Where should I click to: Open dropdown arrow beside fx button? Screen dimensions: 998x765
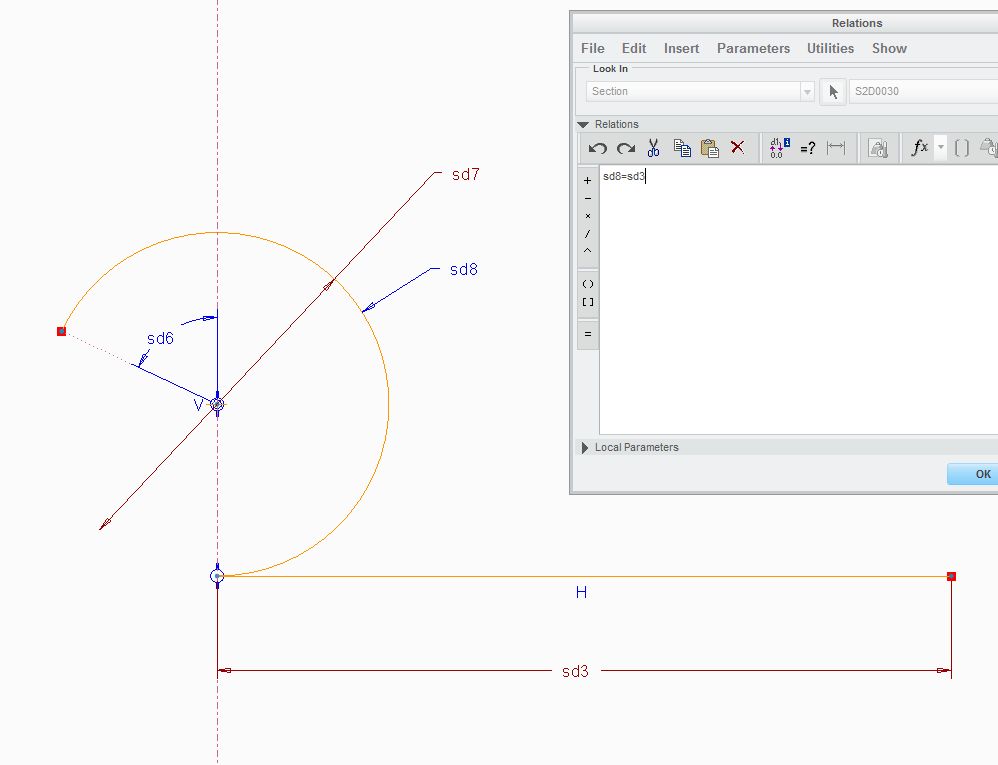point(941,148)
